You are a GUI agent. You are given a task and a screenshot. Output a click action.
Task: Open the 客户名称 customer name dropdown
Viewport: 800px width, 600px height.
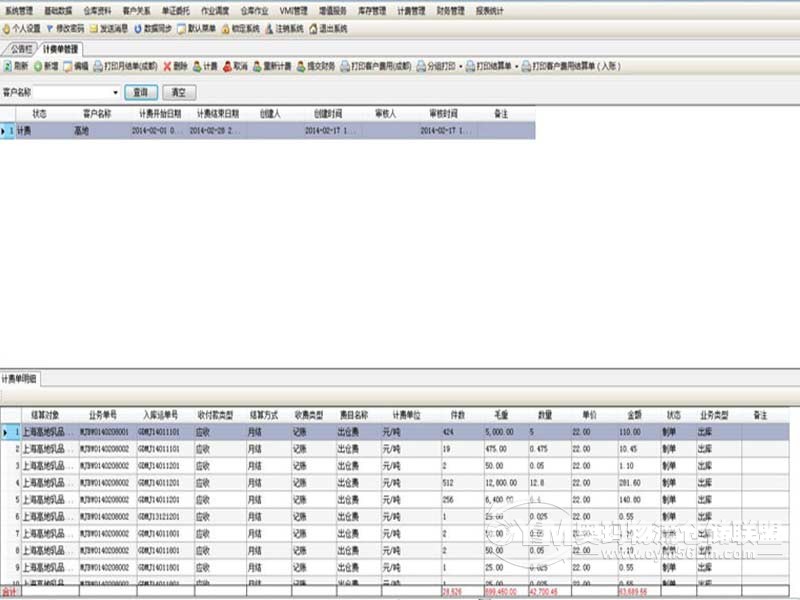click(115, 92)
